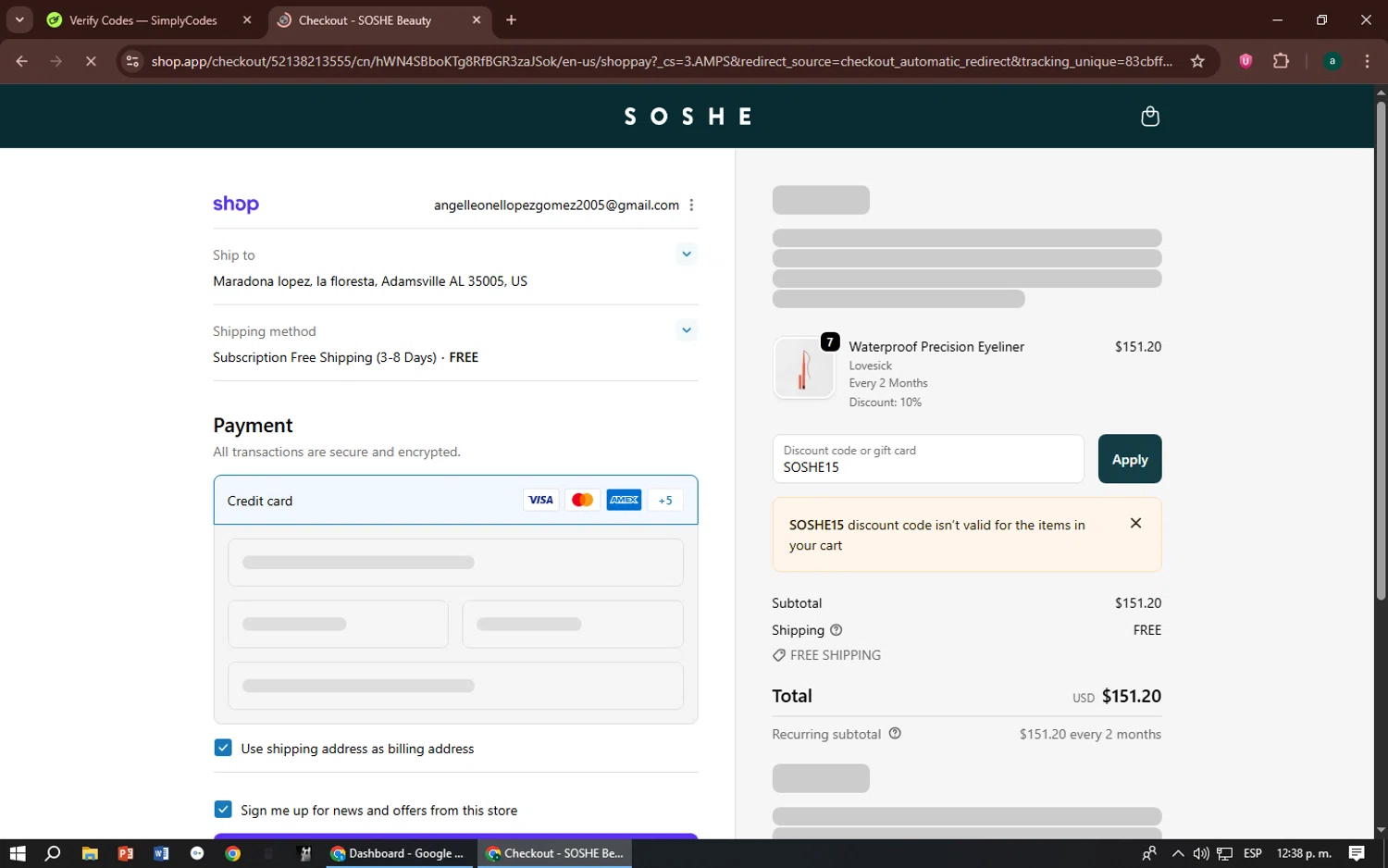Close the Verify Codes SimplyCodes tab

tap(247, 19)
